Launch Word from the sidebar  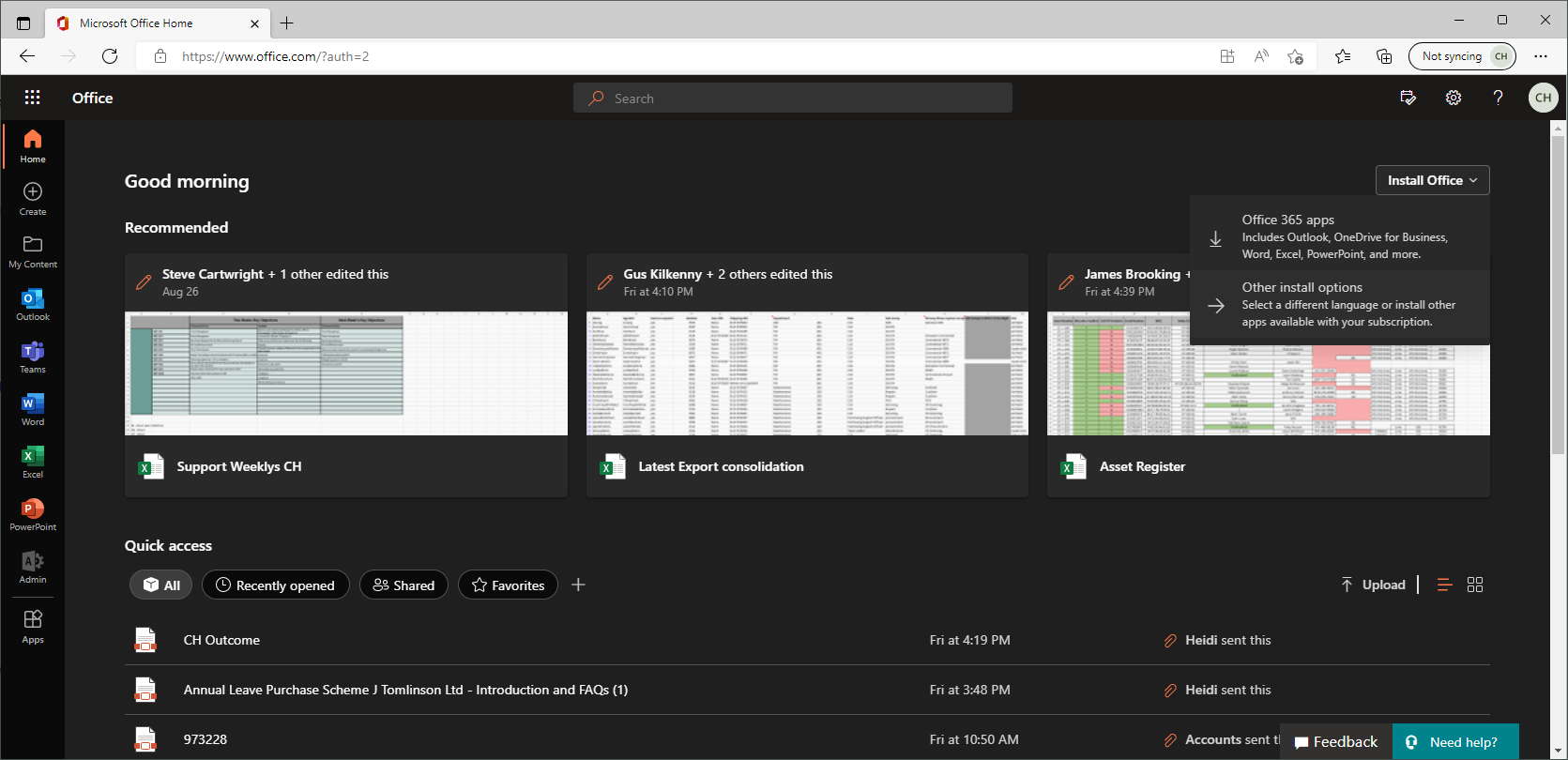33,409
